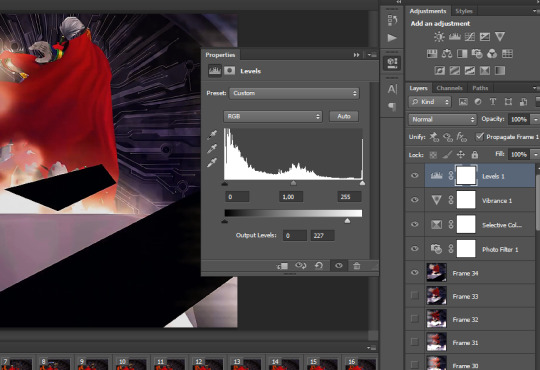Switch to the Styles tab
Image resolution: width=540 pixels, height=370 pixels.
tap(464, 11)
